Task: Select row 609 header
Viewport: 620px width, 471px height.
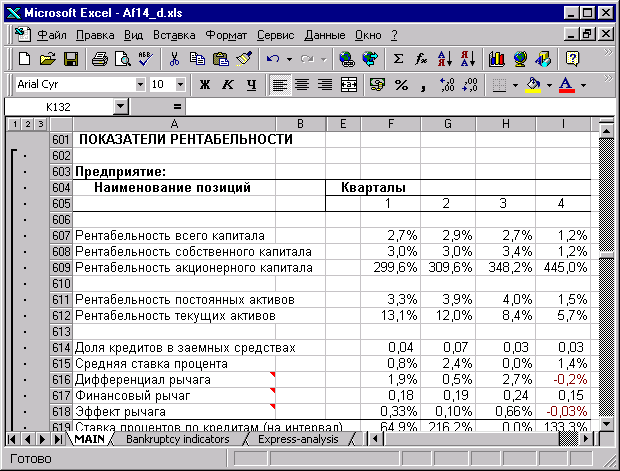Action: point(61,268)
